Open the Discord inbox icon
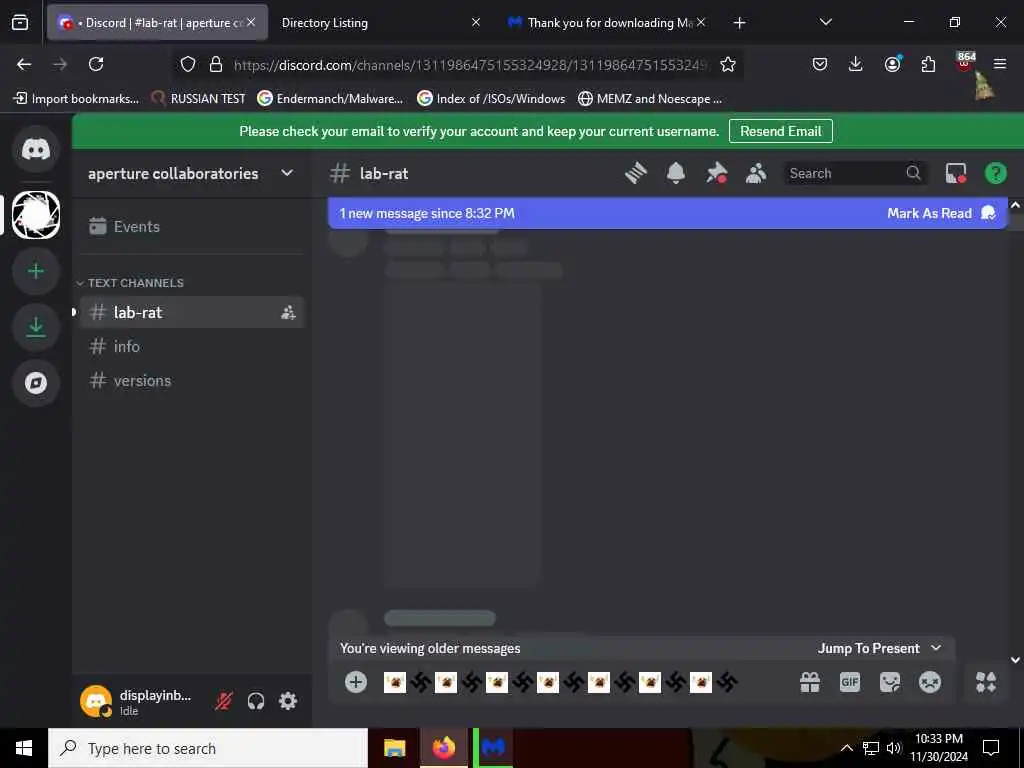 [x=955, y=173]
